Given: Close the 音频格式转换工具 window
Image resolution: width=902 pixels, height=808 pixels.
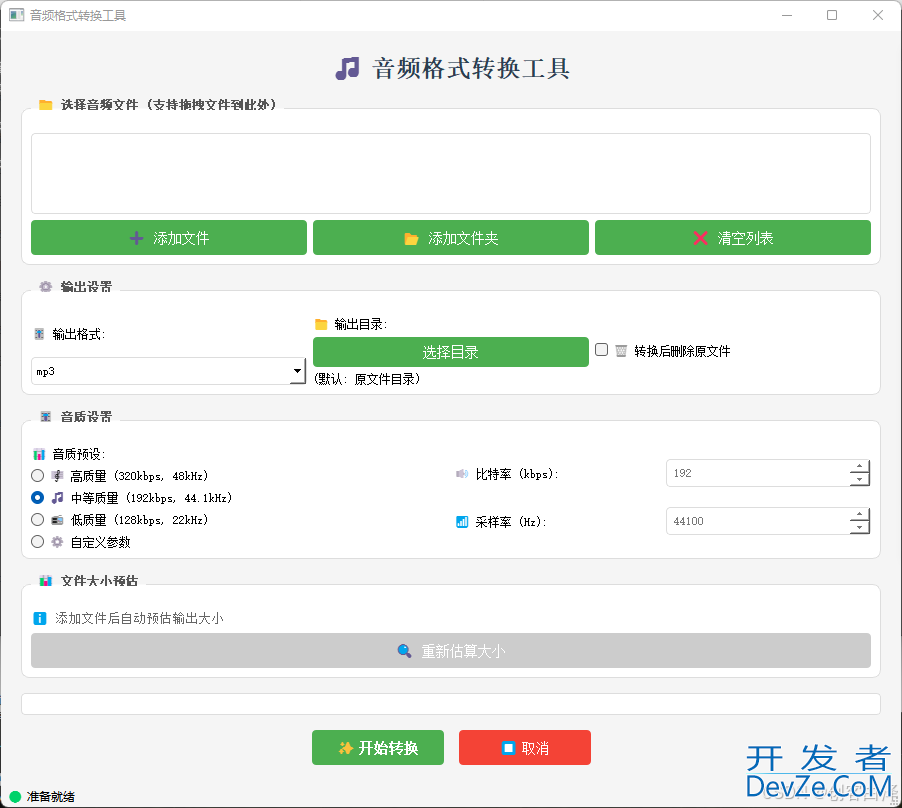Looking at the screenshot, I should point(877,15).
